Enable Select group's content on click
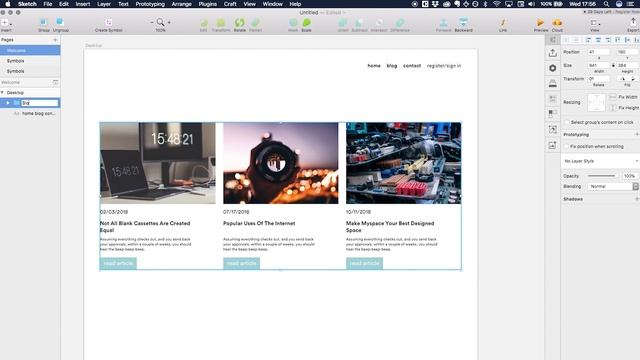 pyautogui.click(x=567, y=122)
